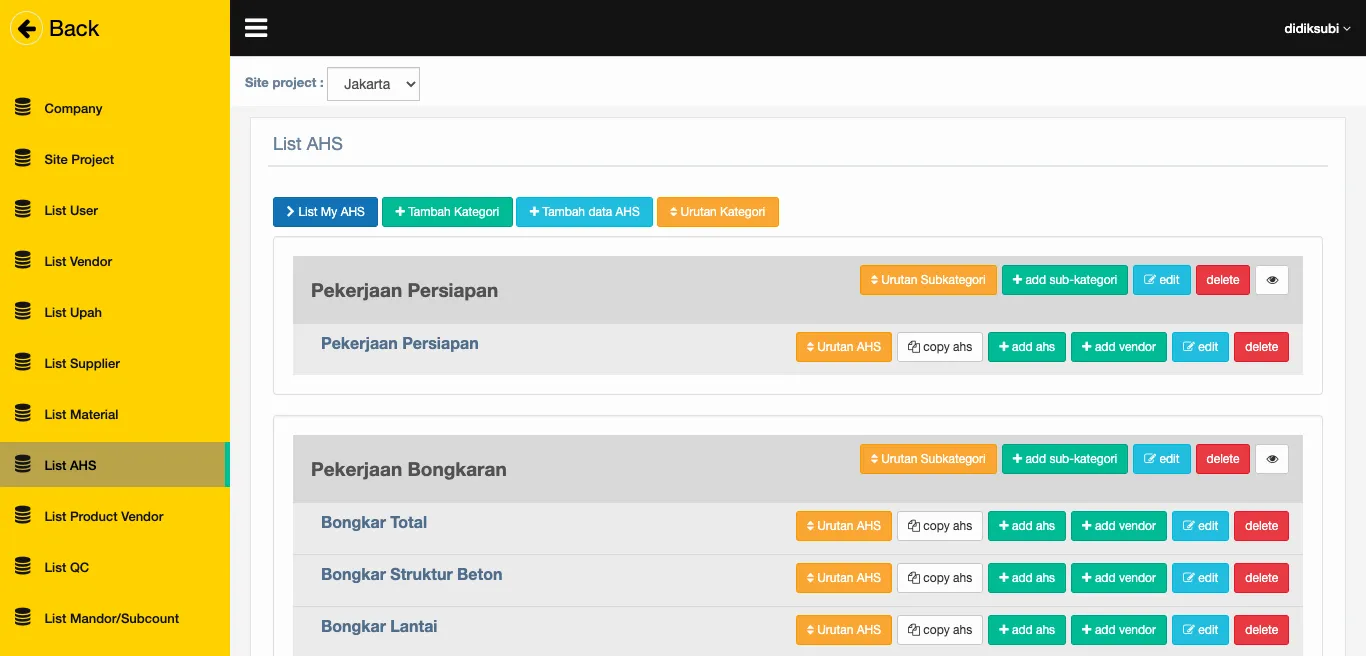Open the Site project Jakarta dropdown

click(373, 84)
